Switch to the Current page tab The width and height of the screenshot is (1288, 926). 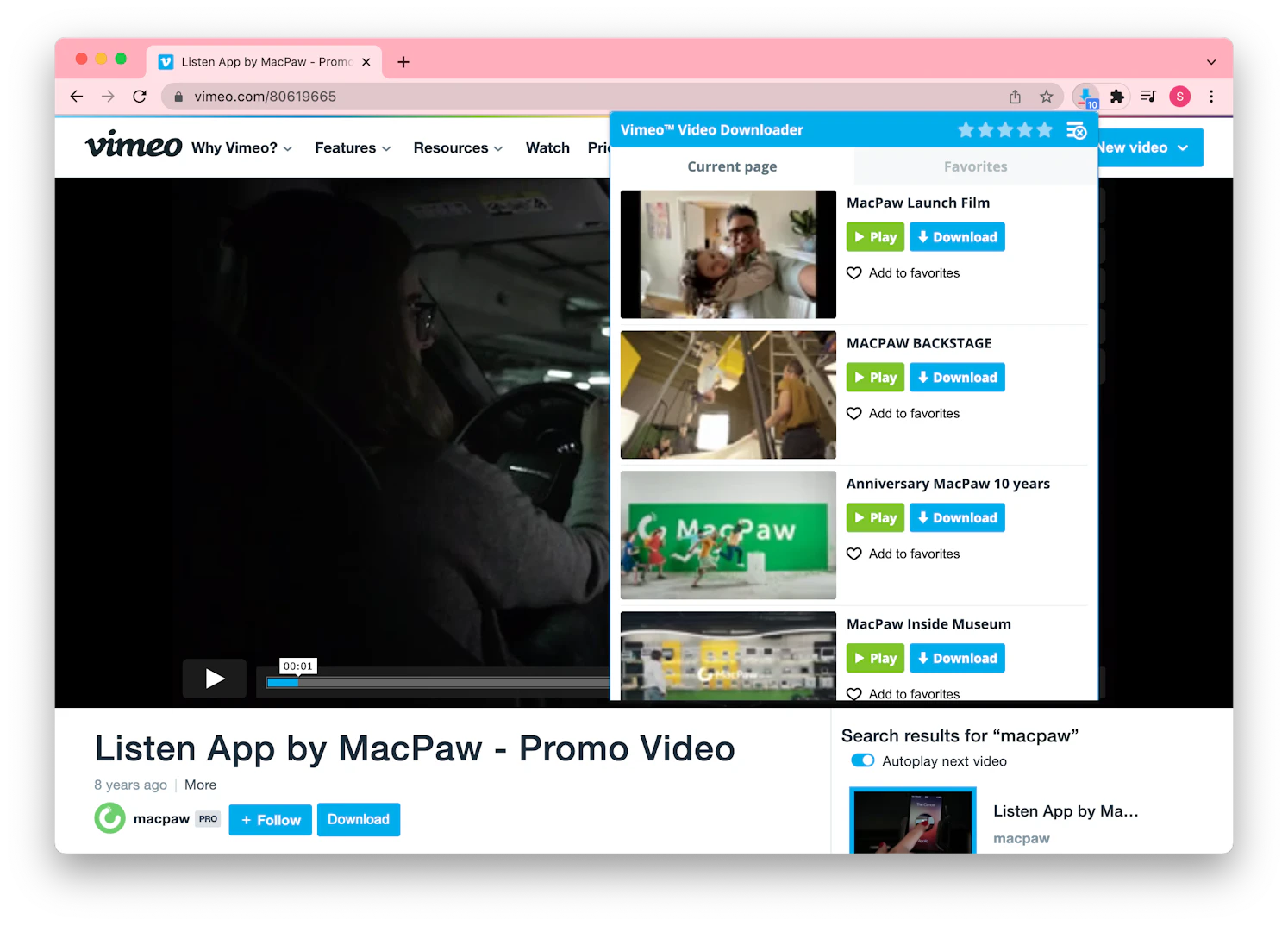(732, 166)
